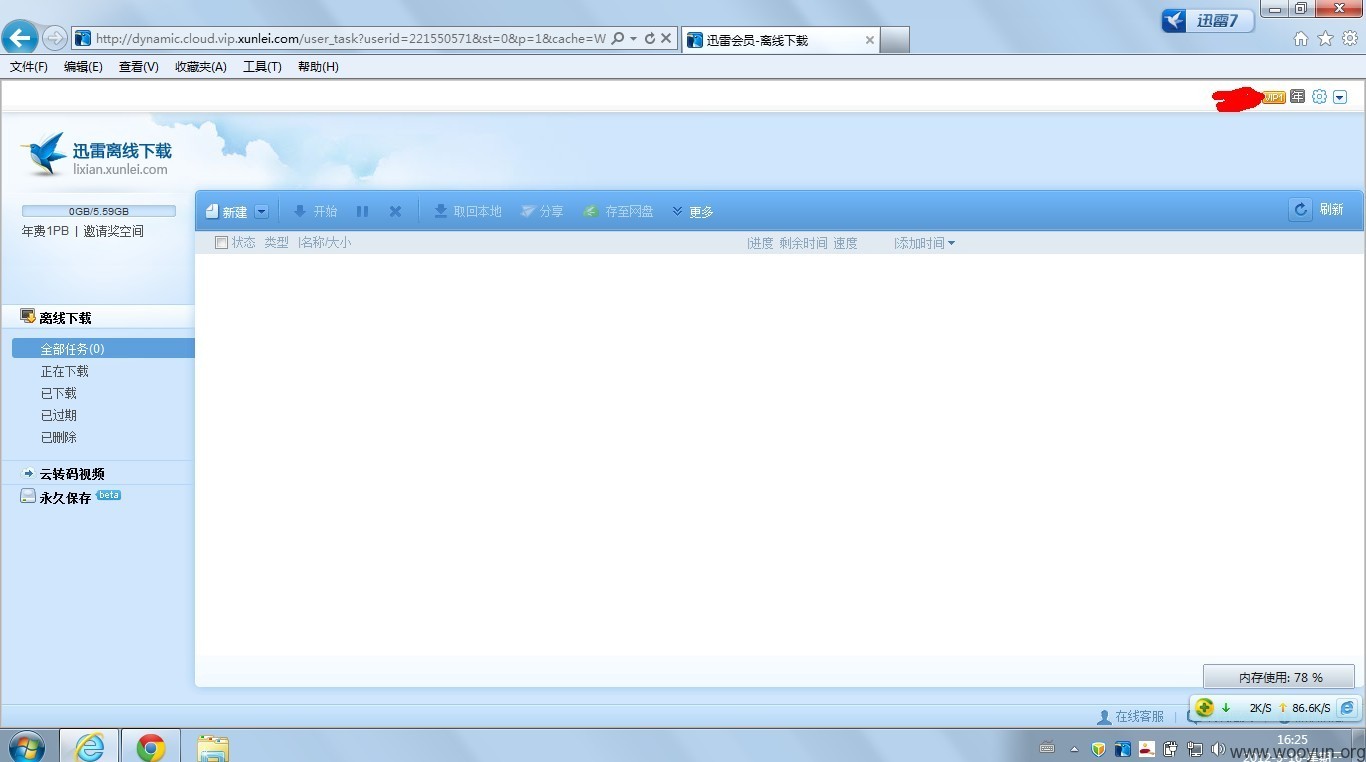The width and height of the screenshot is (1366, 762).
Task: Go back with the browser back arrow
Action: point(19,38)
